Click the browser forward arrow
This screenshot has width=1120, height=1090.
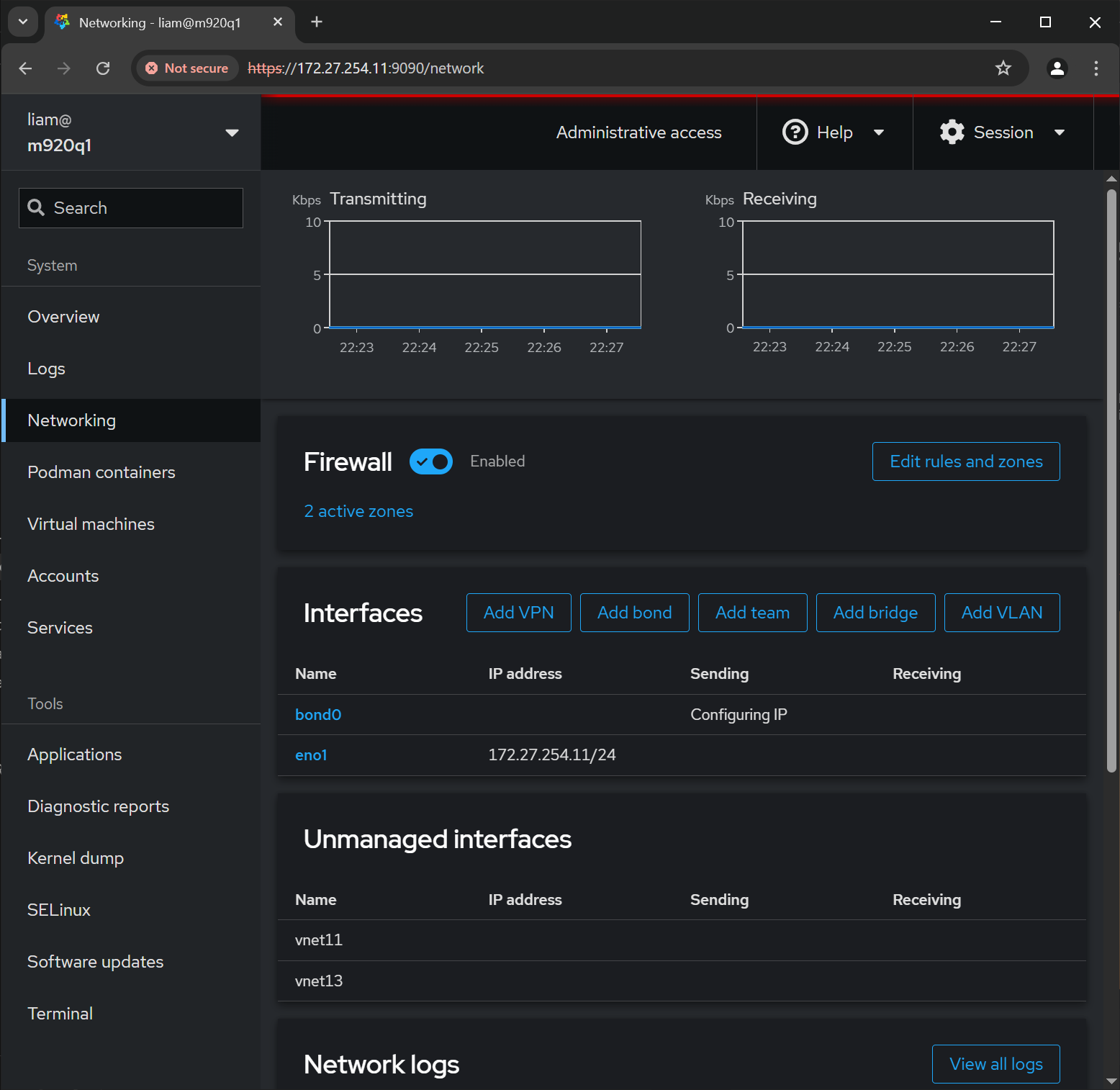click(64, 68)
